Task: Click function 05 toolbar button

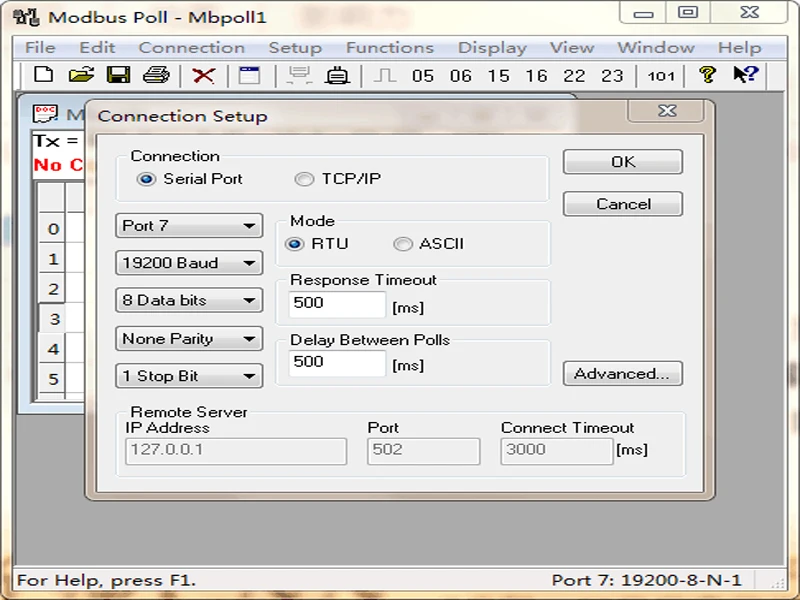Action: point(422,76)
